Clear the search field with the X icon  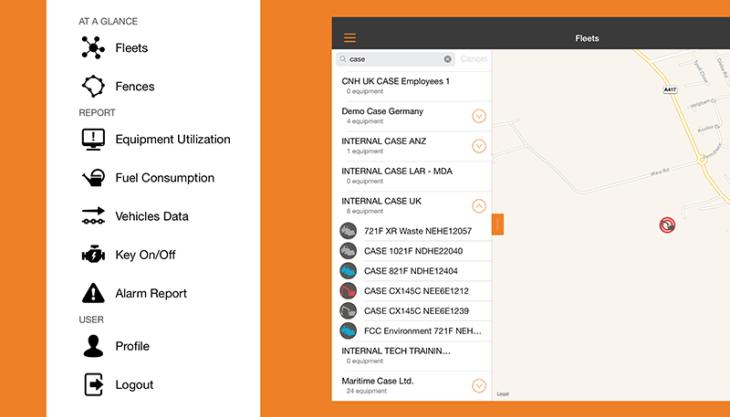click(447, 59)
